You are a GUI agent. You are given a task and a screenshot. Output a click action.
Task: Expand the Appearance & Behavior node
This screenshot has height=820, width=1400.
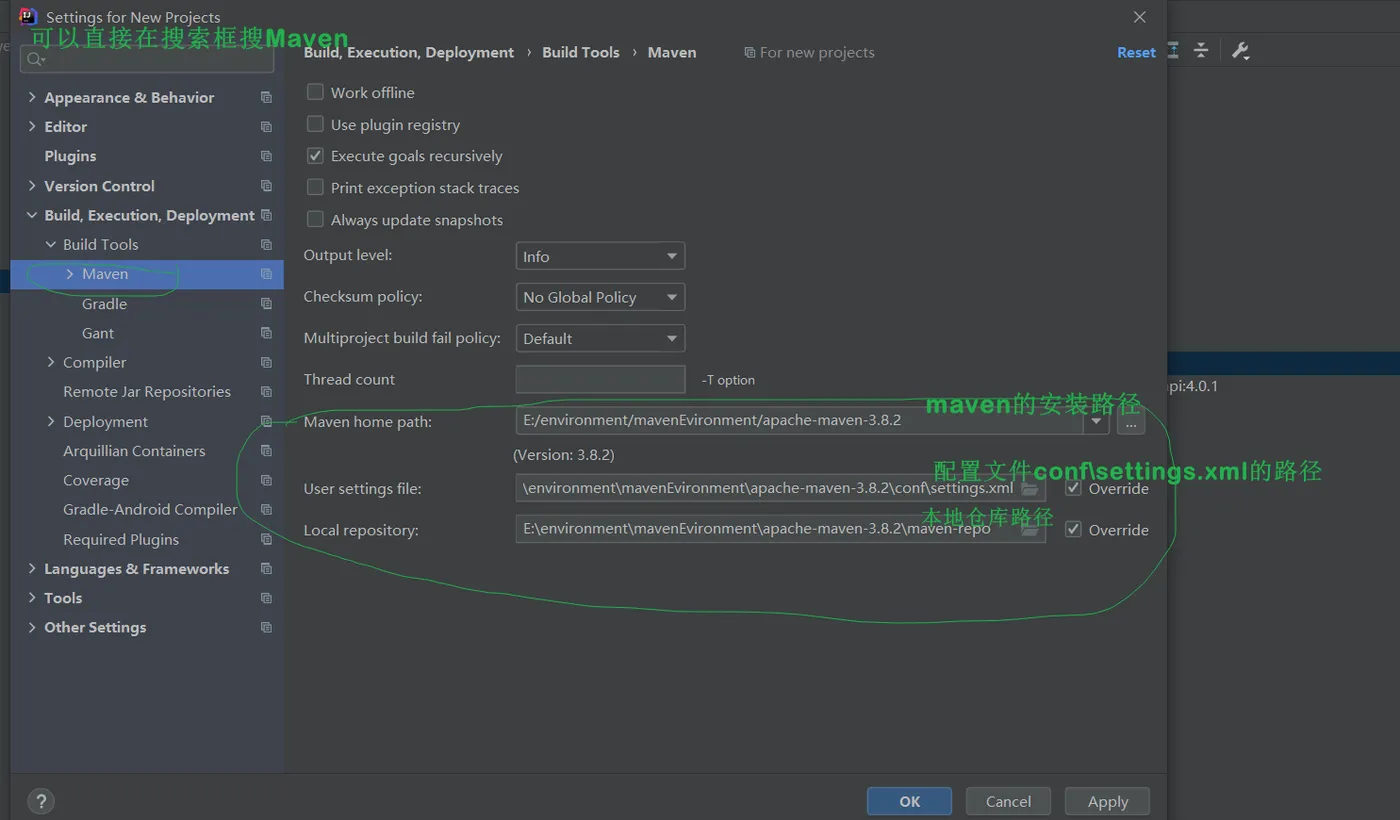tap(32, 97)
